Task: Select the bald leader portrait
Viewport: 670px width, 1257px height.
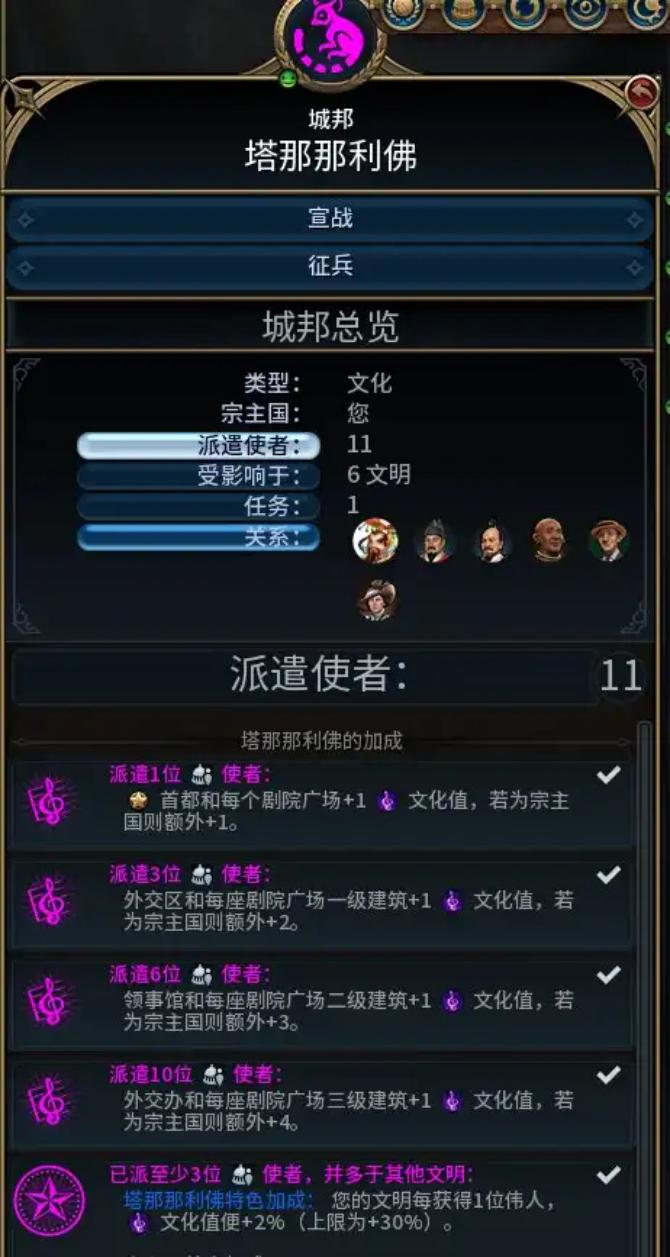Action: 548,540
